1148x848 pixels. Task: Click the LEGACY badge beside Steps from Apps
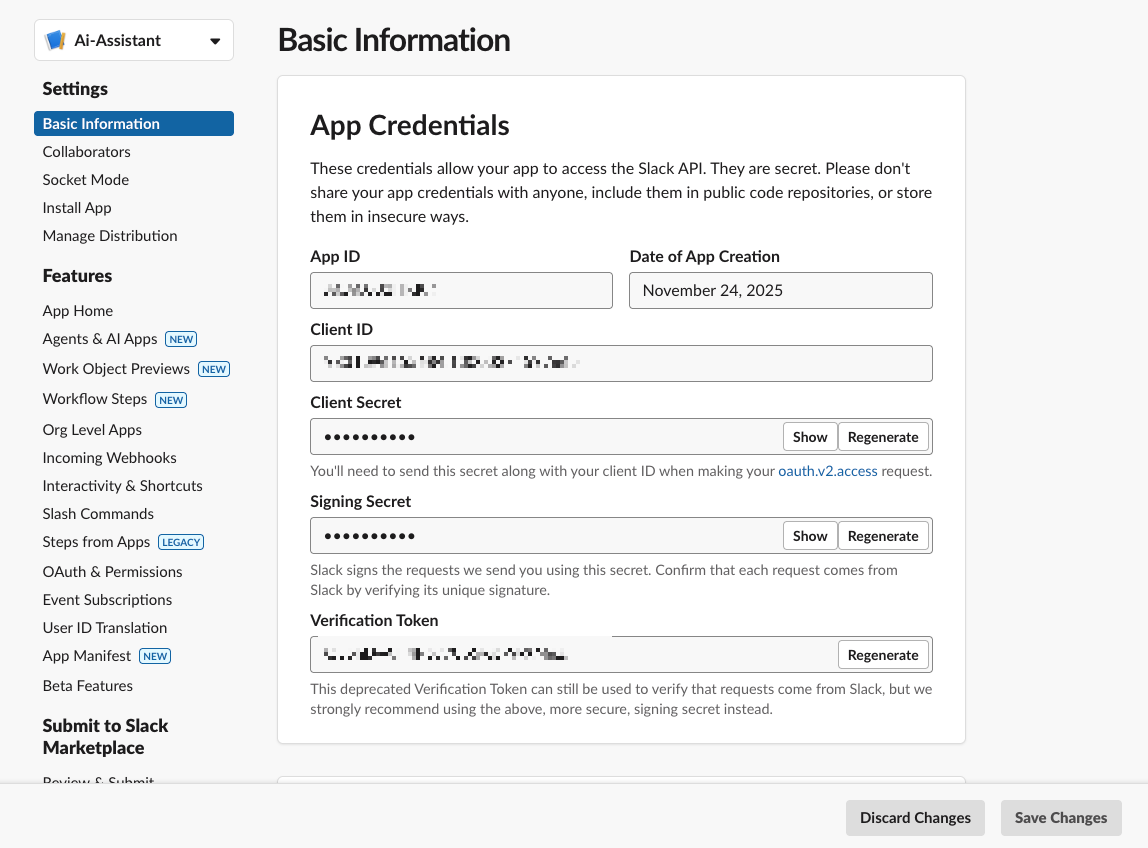point(181,542)
